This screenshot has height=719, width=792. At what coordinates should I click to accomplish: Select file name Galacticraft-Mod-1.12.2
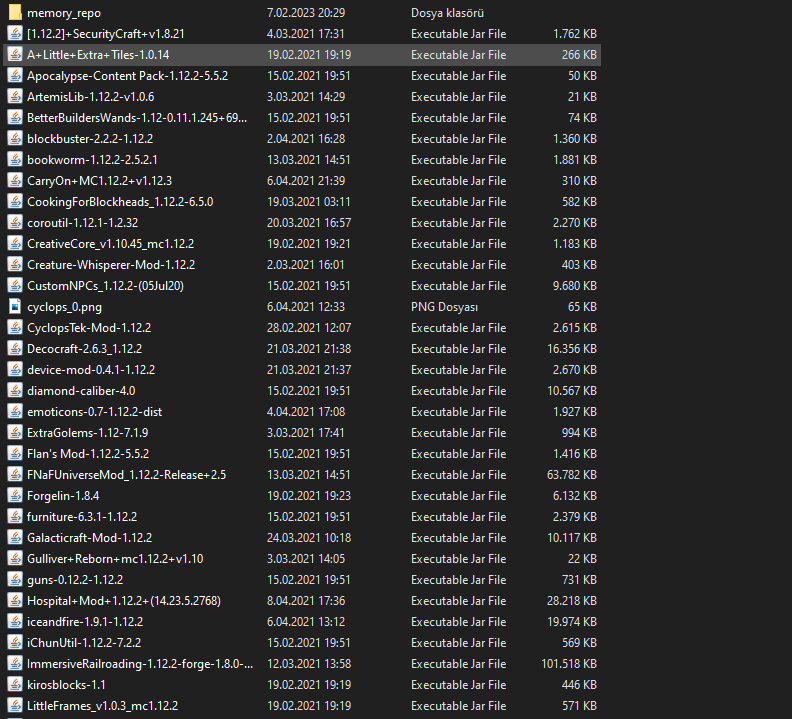point(89,538)
